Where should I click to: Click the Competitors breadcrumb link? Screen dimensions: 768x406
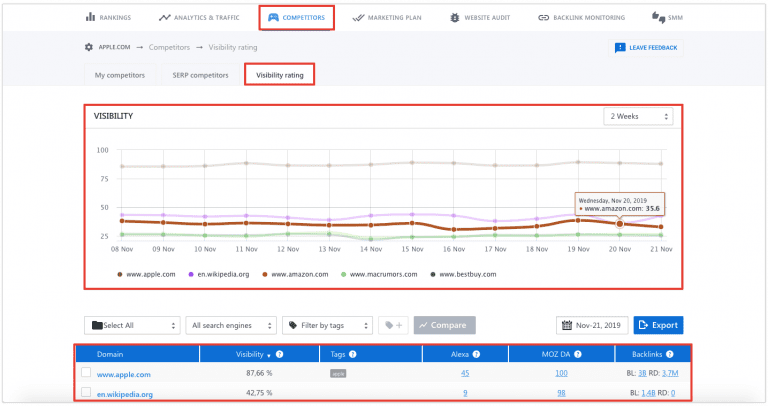(169, 47)
